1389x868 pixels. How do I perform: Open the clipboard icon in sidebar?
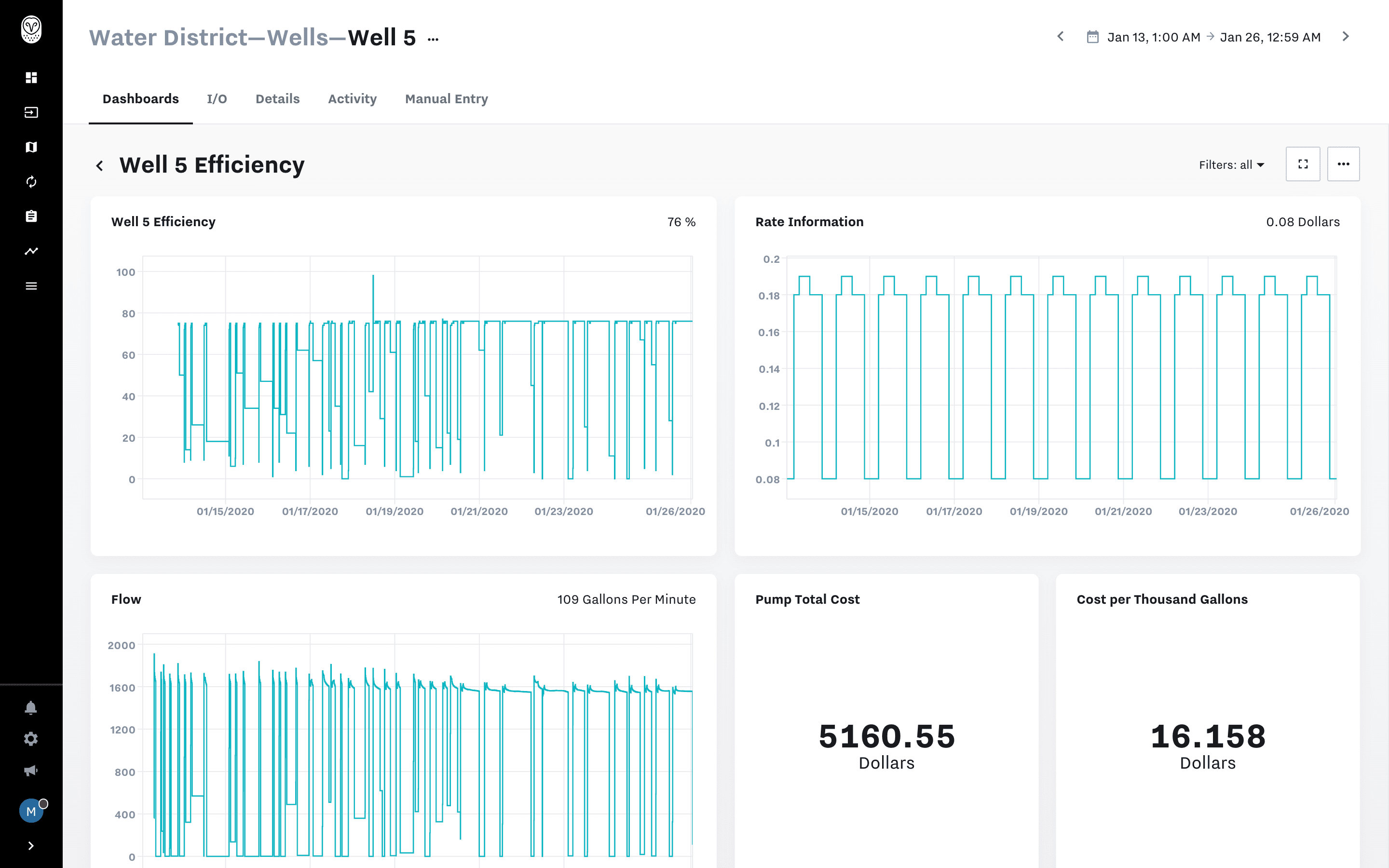[31, 217]
